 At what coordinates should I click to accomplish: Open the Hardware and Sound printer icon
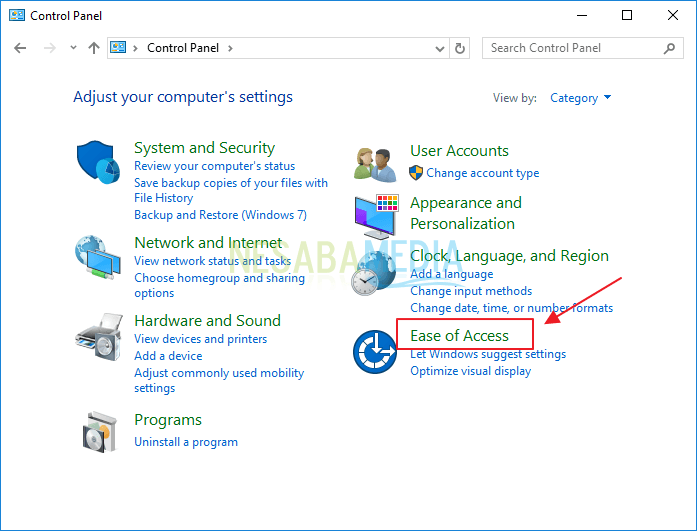pos(99,337)
